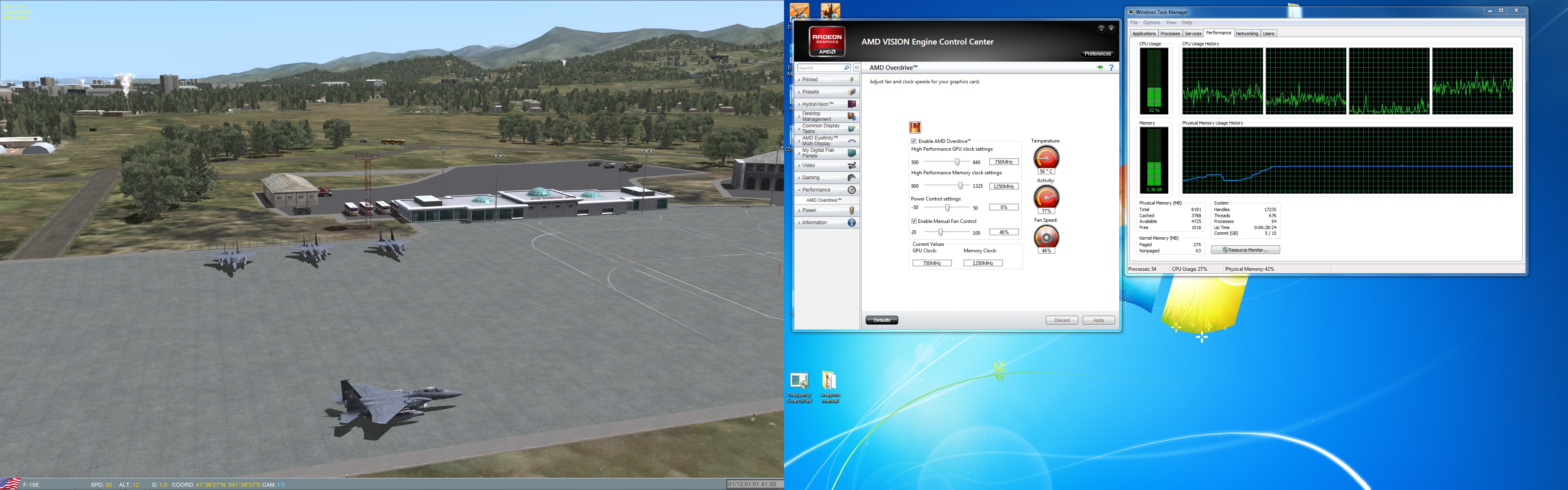The image size is (1568, 490).
Task: Open the View menu in Task Manager
Action: 1171,22
